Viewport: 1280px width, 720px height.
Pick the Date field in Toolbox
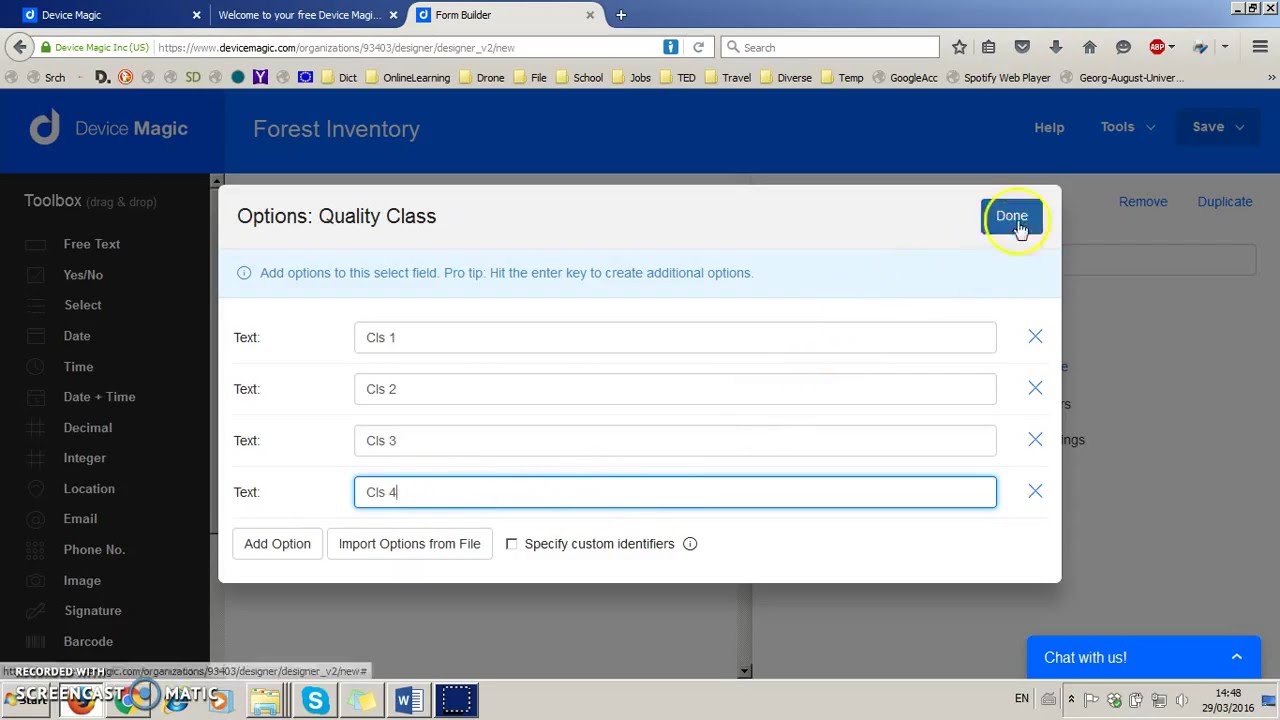[x=77, y=336]
